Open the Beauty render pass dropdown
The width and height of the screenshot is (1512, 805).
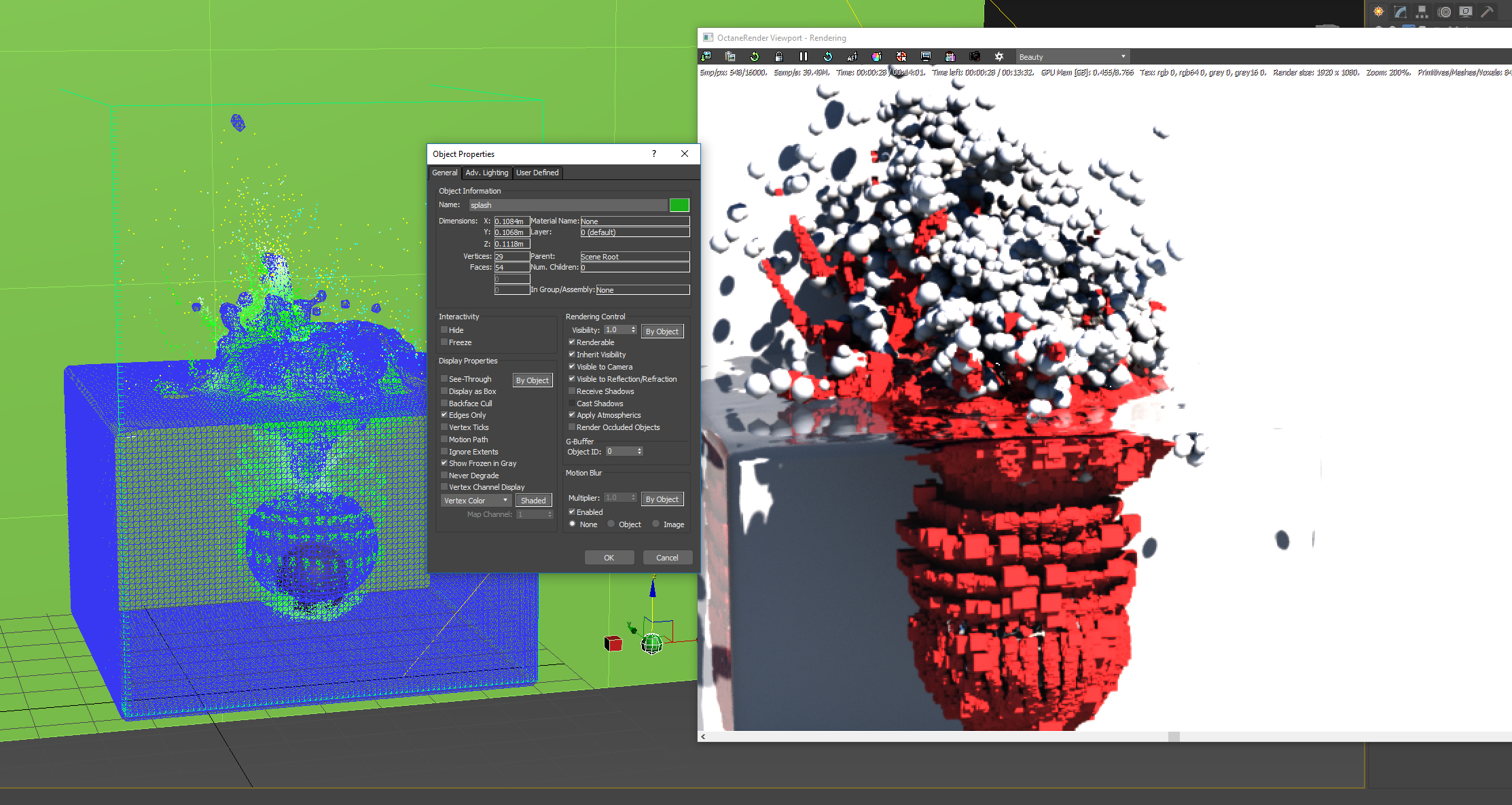(1072, 56)
